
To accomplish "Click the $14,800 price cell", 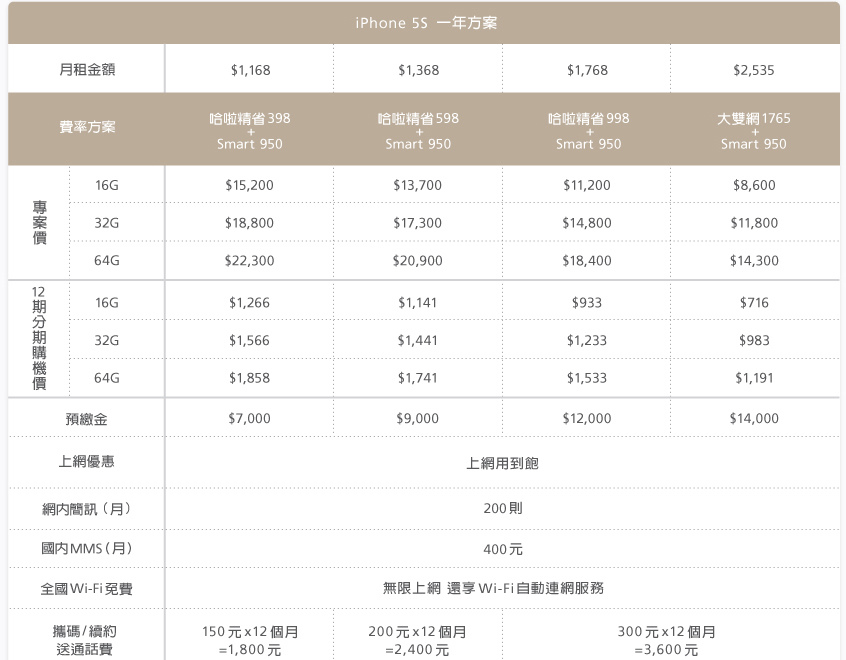I will [587, 223].
